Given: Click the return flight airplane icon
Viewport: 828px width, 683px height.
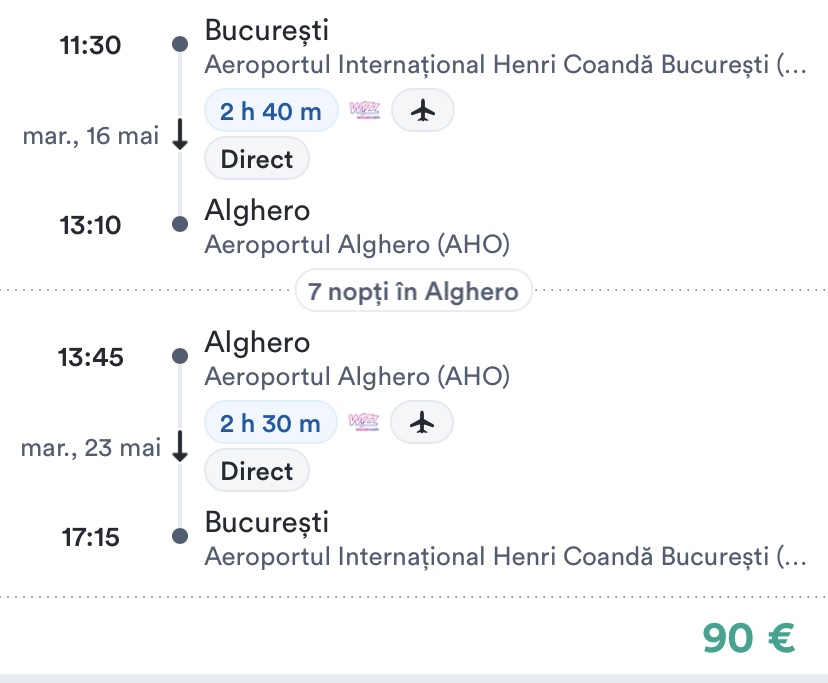Looking at the screenshot, I should pyautogui.click(x=423, y=423).
